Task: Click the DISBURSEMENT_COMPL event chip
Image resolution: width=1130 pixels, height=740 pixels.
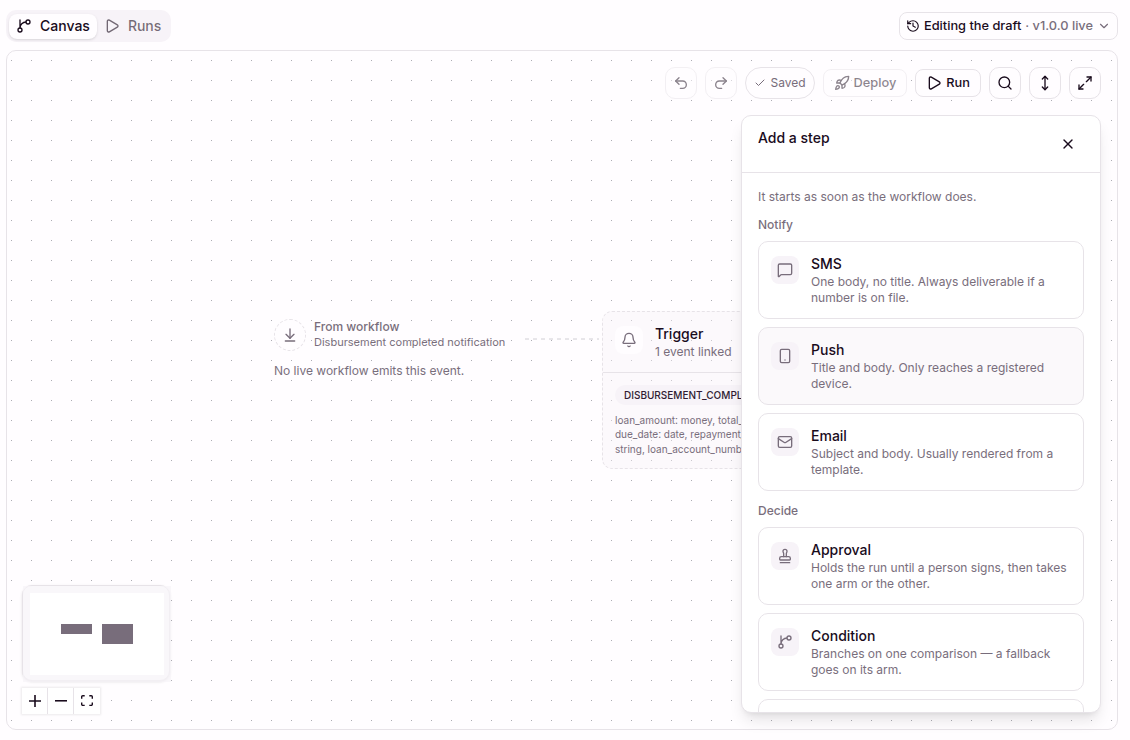Action: coord(678,395)
